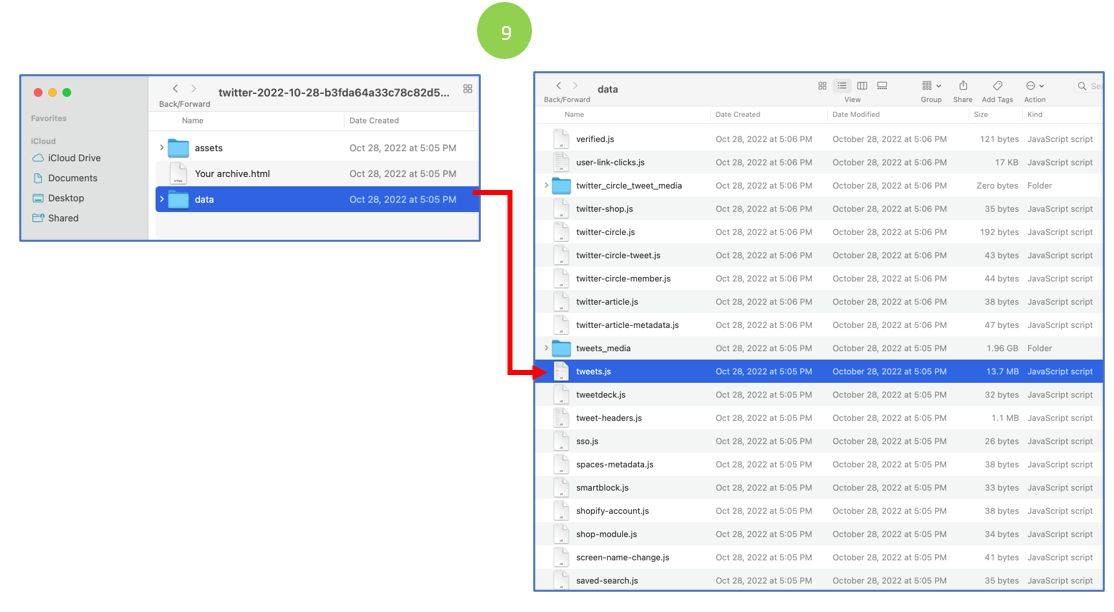Select saved-search.js file
Image resolution: width=1114 pixels, height=612 pixels.
[819, 580]
